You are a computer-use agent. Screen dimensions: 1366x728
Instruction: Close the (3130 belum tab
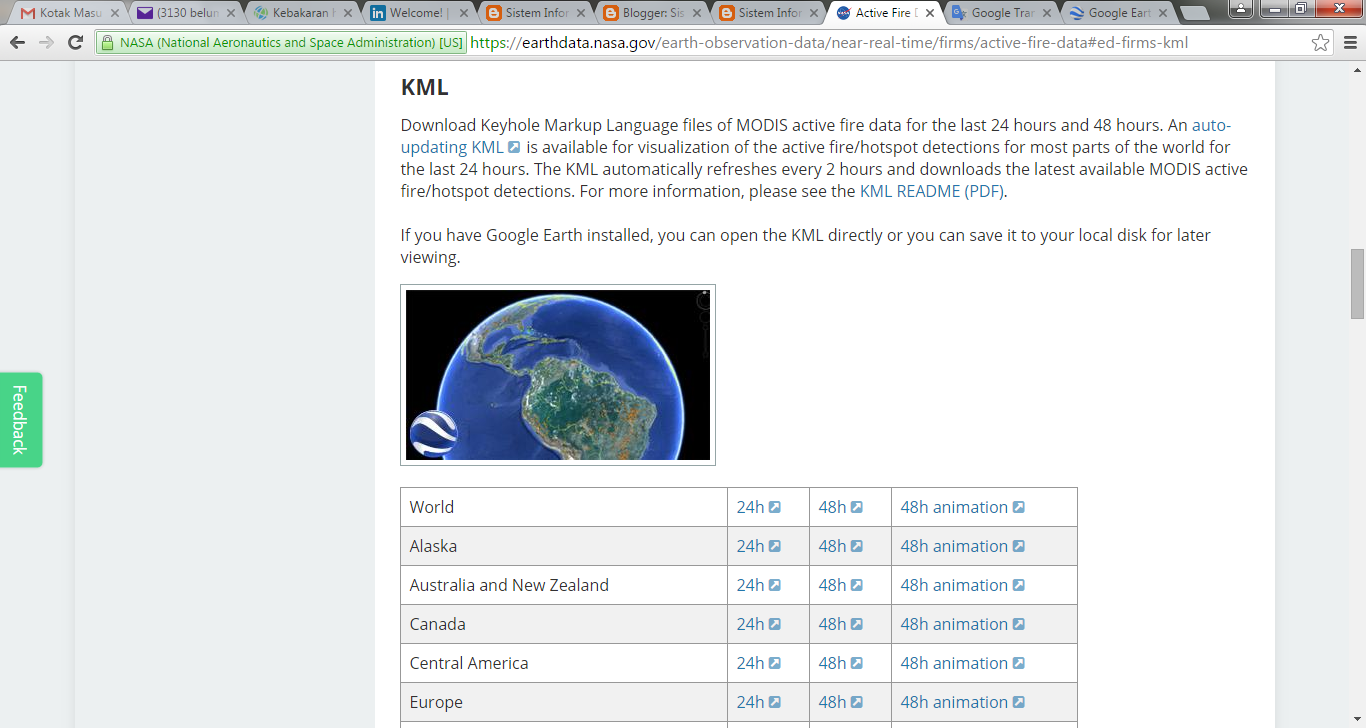231,14
